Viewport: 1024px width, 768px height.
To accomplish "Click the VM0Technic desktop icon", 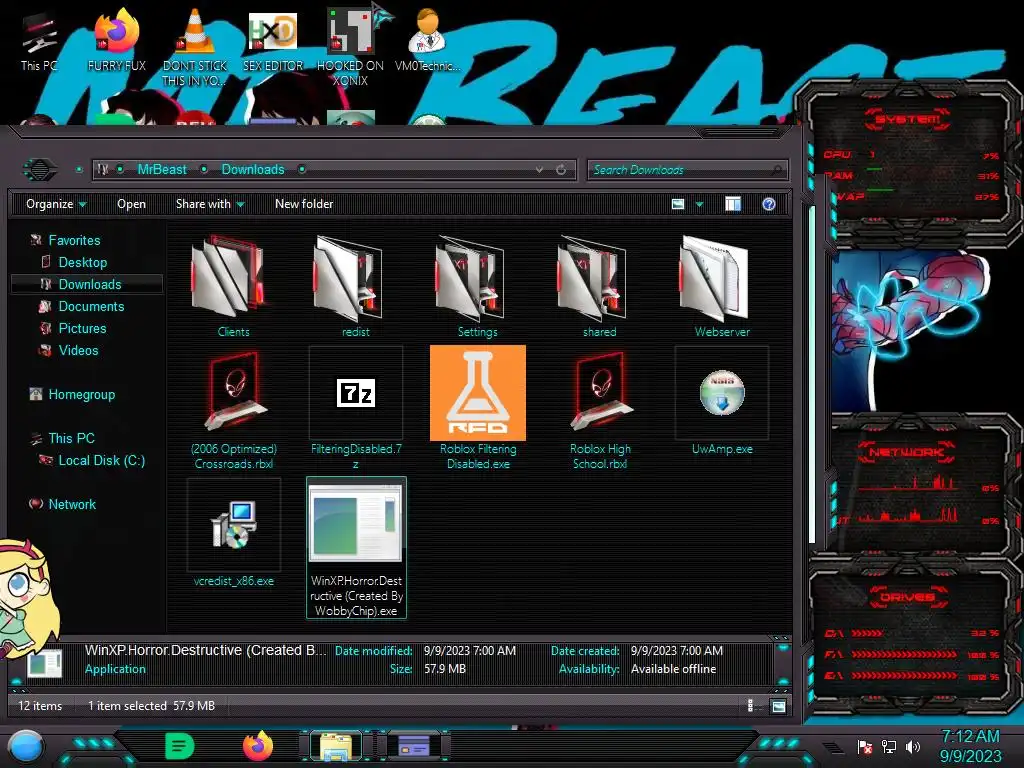I will (427, 40).
